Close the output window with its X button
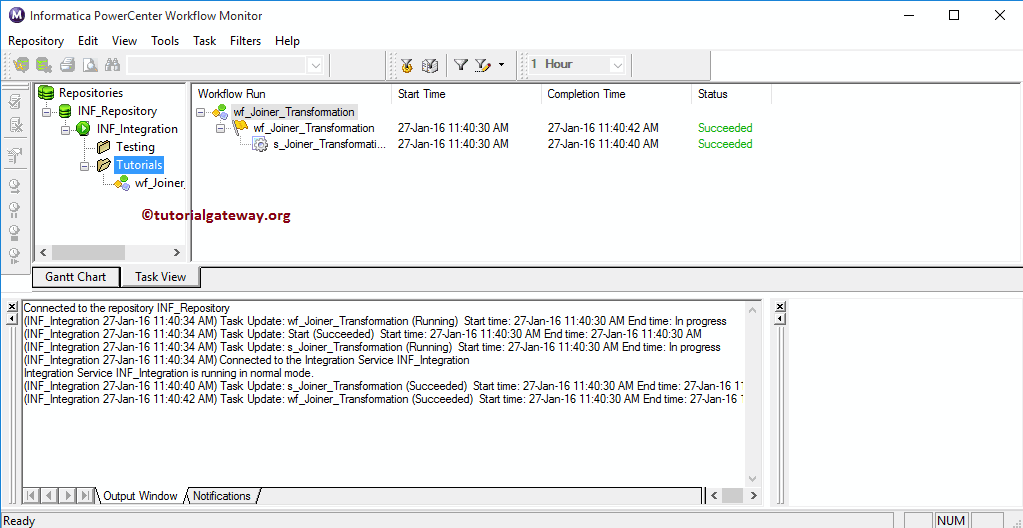This screenshot has width=1023, height=528. coord(11,307)
